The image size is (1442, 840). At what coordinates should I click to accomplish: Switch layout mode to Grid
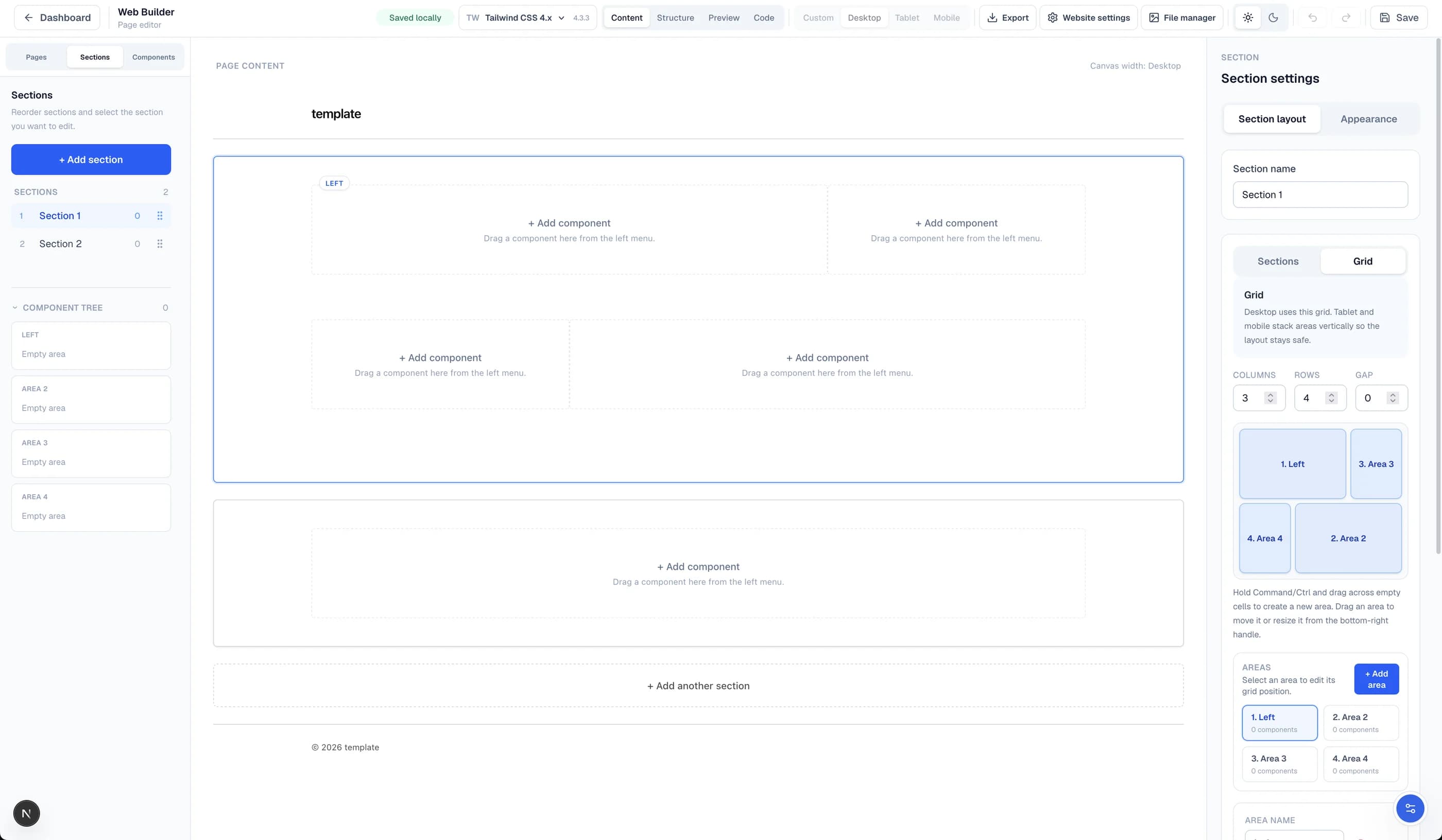[x=1363, y=261]
